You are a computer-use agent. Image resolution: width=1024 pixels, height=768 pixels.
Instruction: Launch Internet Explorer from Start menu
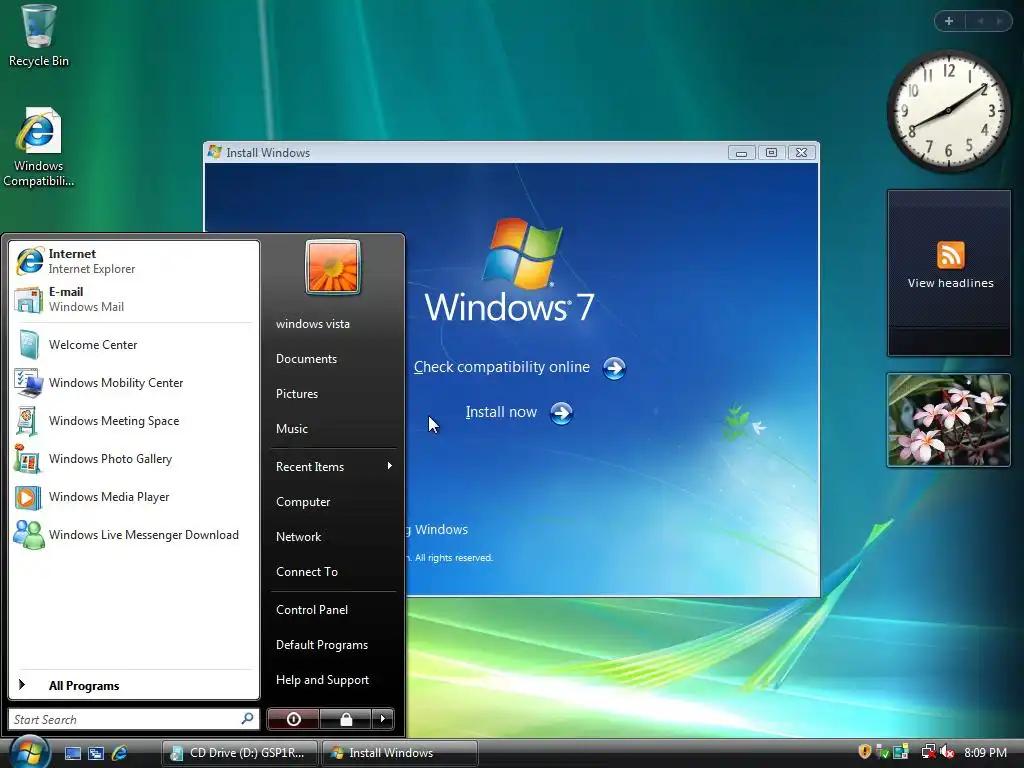pyautogui.click(x=133, y=261)
